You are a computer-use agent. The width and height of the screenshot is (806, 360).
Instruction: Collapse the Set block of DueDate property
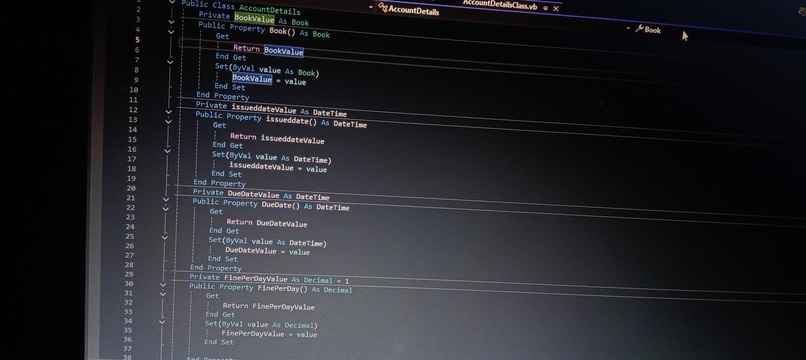point(164,238)
